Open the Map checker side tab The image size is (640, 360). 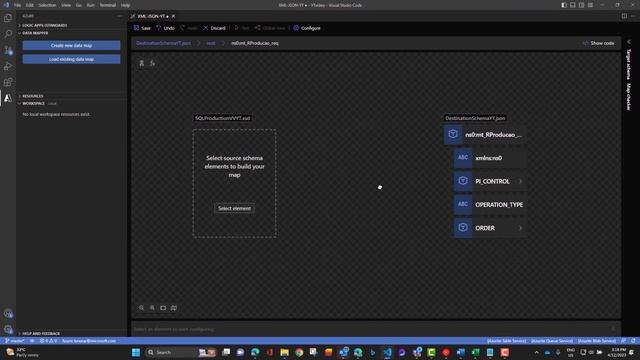[629, 97]
